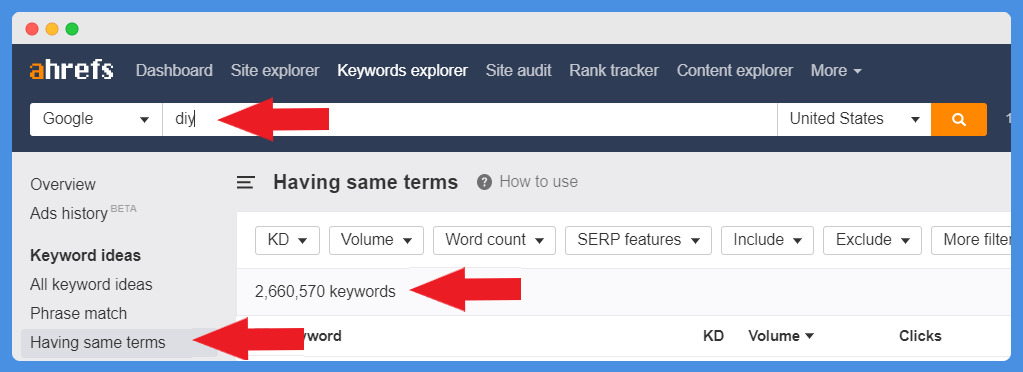1023x372 pixels.
Task: Expand the Word count filter
Action: [x=495, y=240]
